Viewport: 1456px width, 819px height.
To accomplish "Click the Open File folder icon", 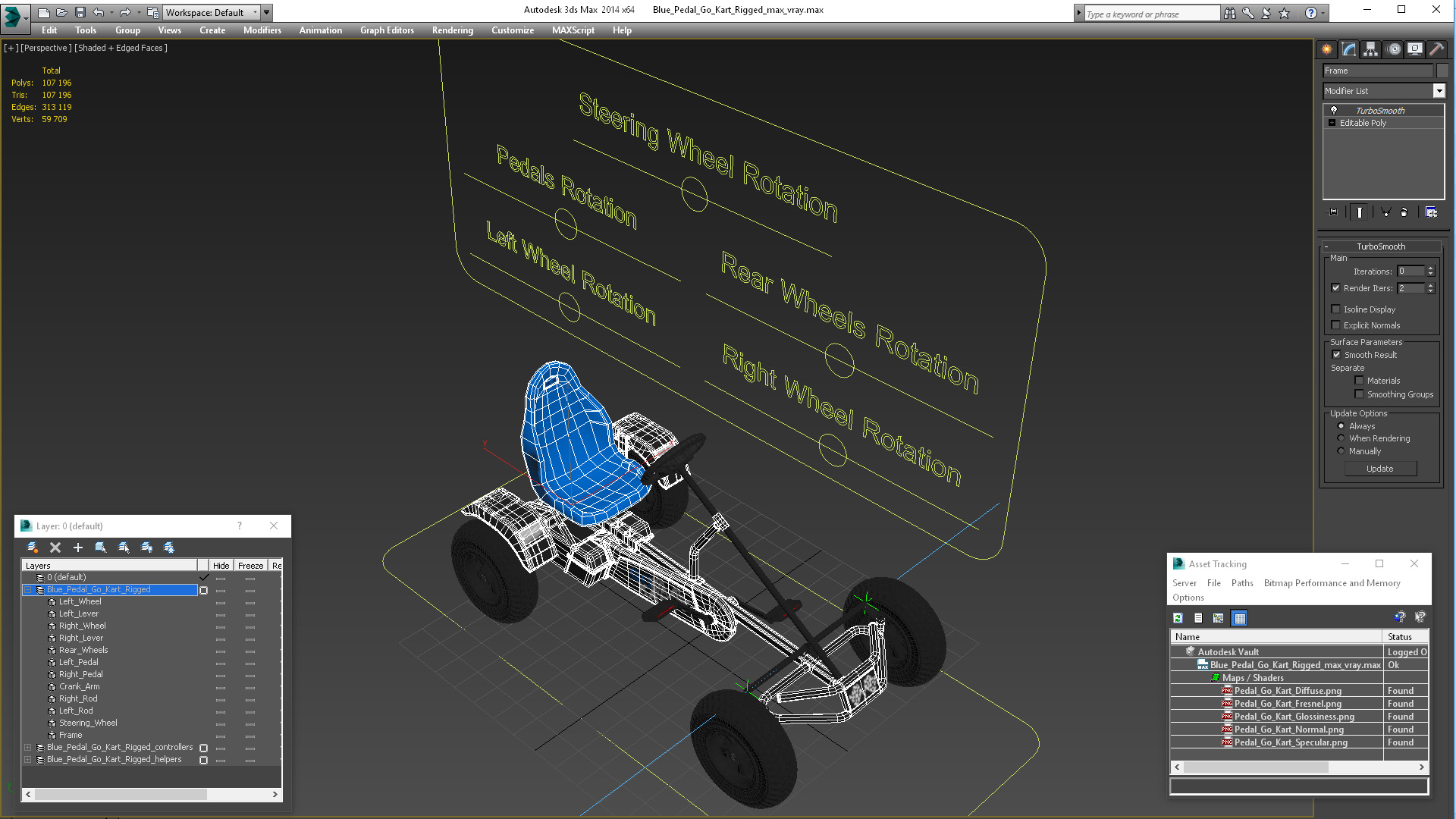I will click(x=61, y=12).
